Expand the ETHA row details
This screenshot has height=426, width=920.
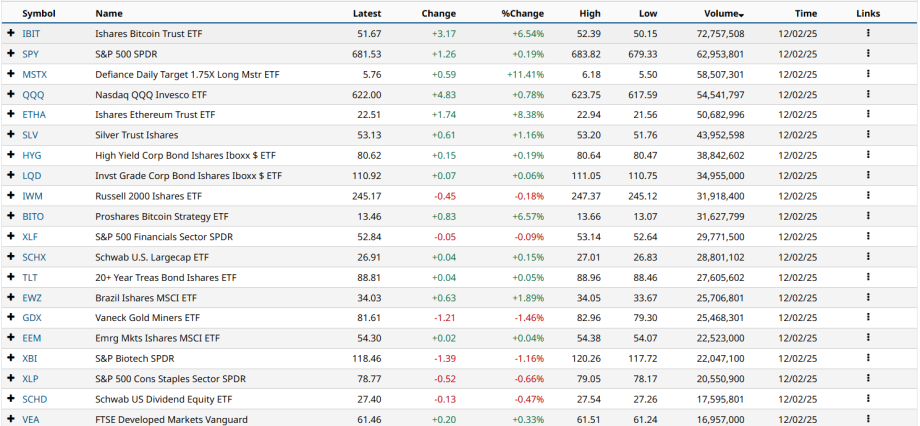coord(11,114)
